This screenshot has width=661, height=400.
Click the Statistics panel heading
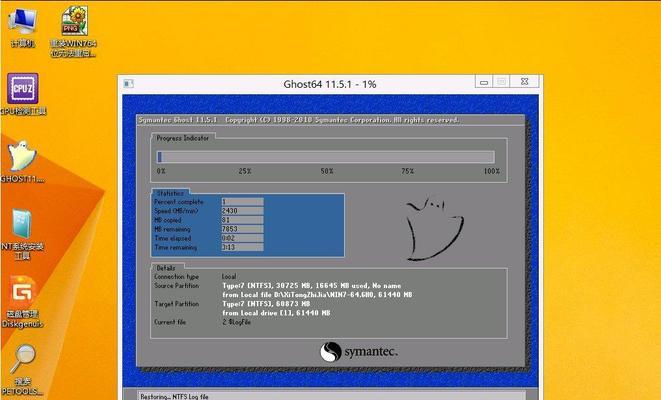click(x=170, y=193)
